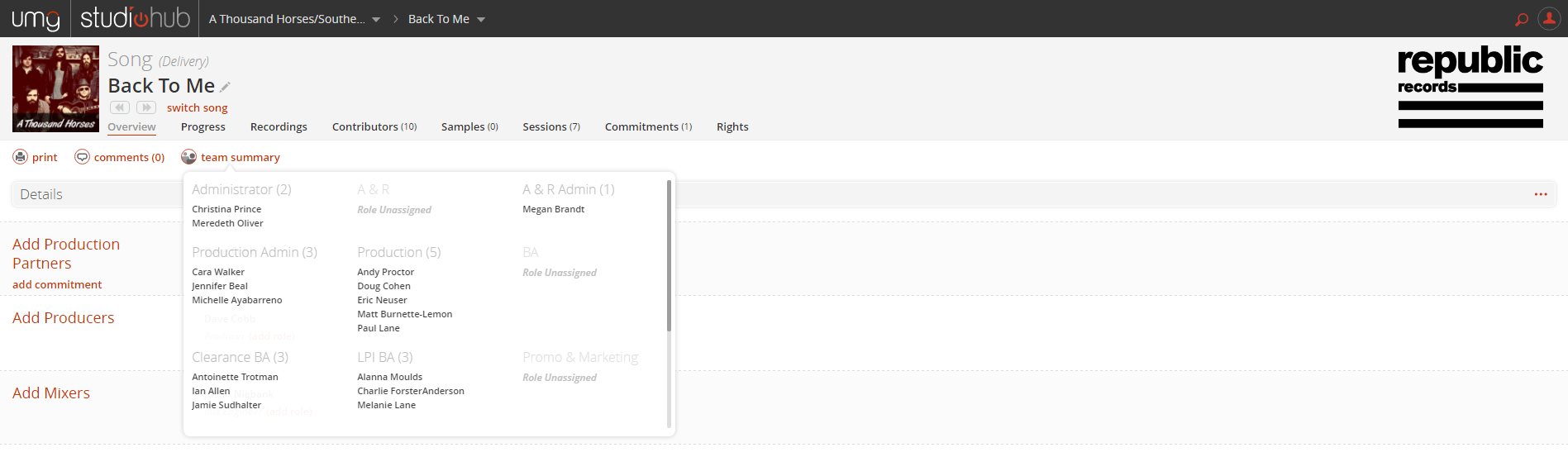Click the Add Producers link

(64, 318)
